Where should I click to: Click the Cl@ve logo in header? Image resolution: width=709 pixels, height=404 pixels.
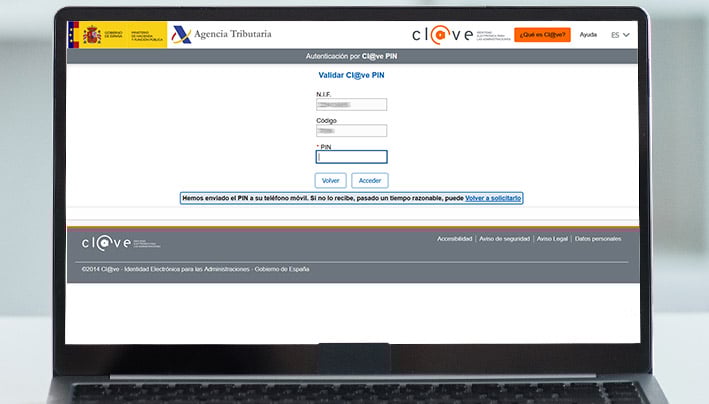pos(461,35)
